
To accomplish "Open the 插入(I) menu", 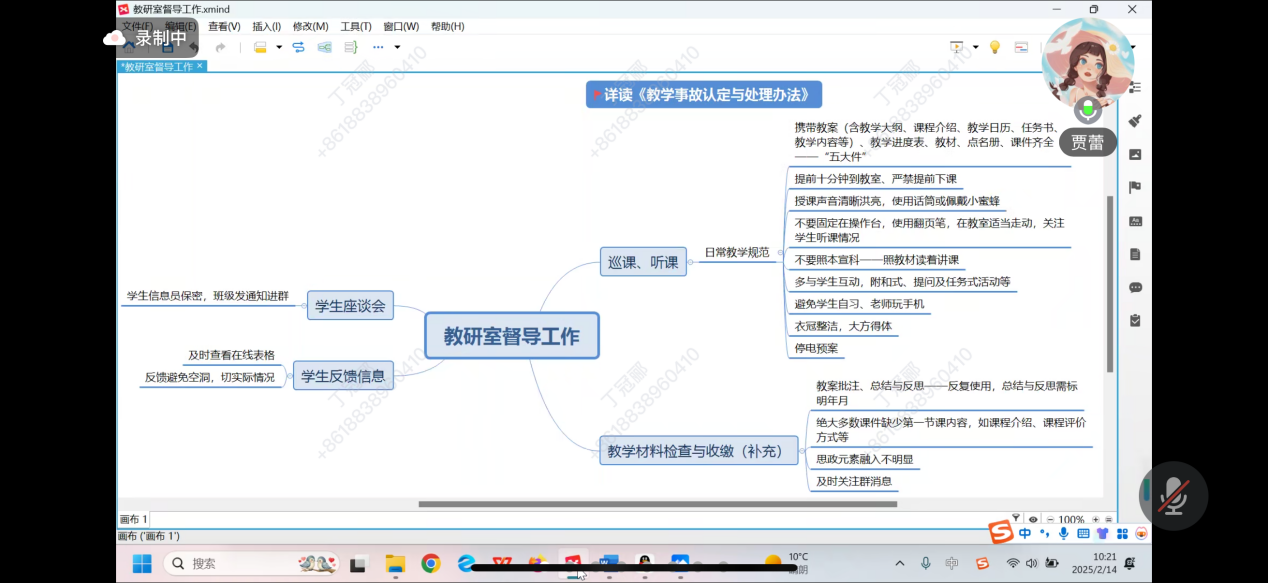I will pos(266,26).
